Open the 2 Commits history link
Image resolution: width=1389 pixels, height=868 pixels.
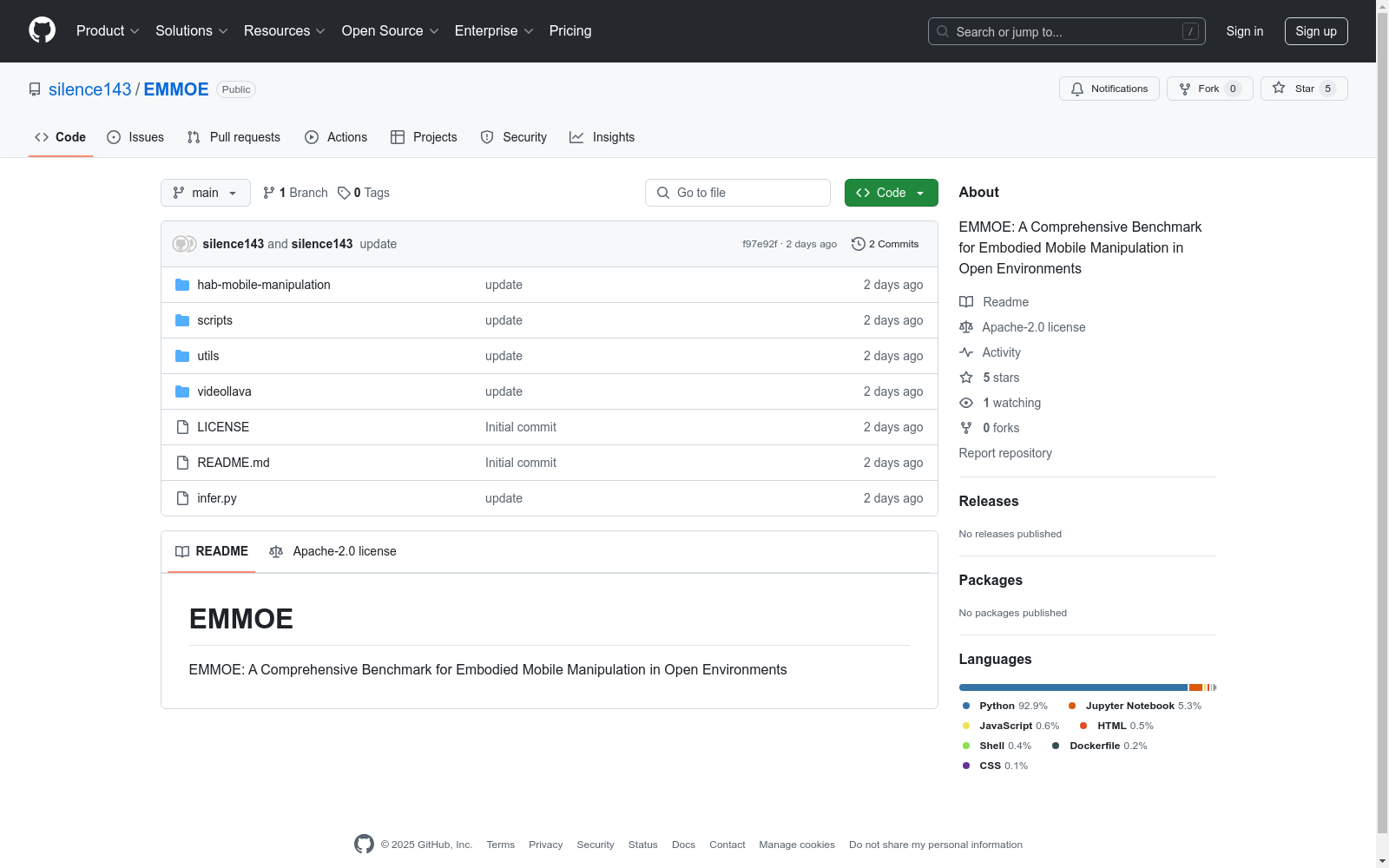click(x=885, y=244)
